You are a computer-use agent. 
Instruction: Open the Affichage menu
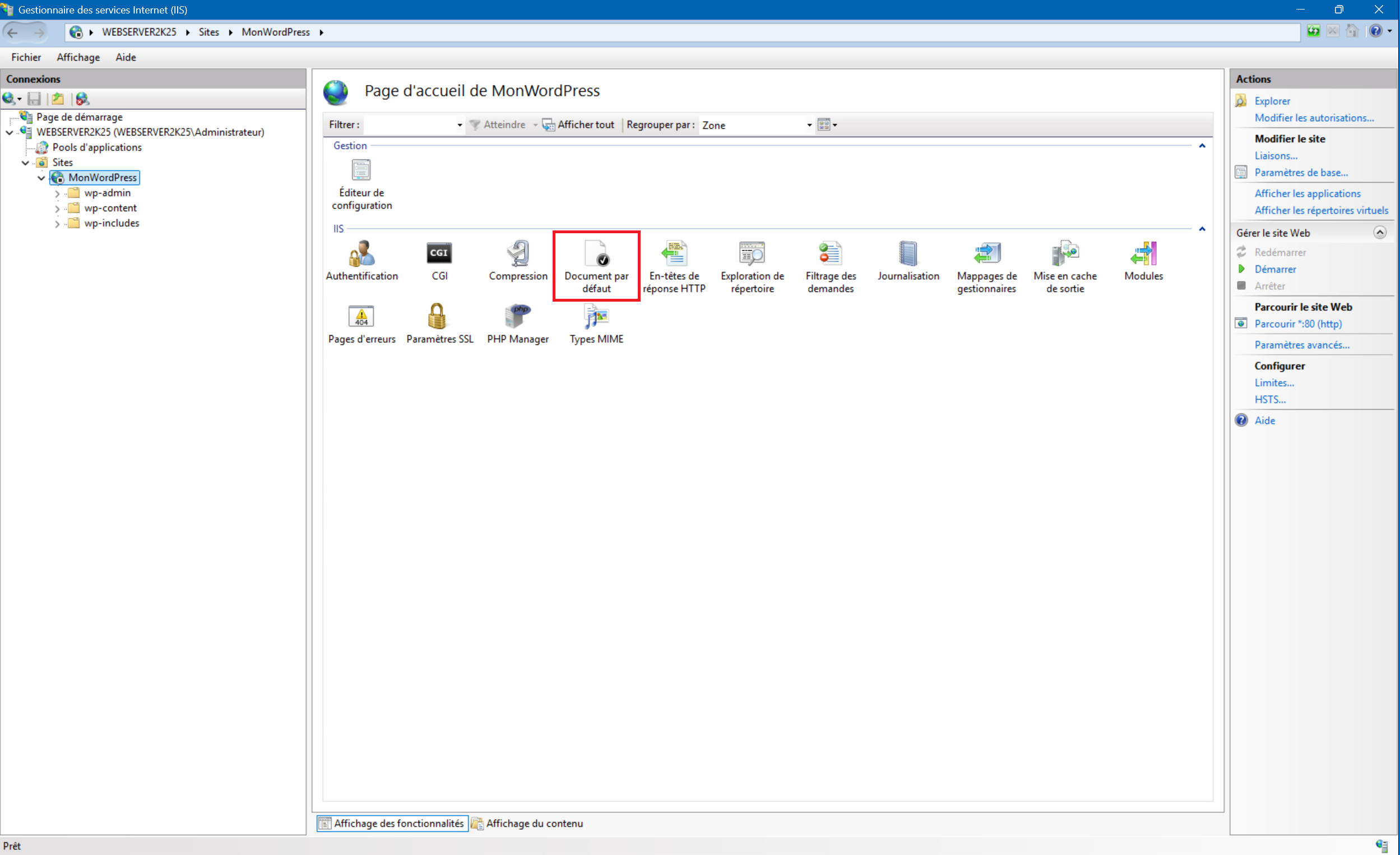[78, 57]
